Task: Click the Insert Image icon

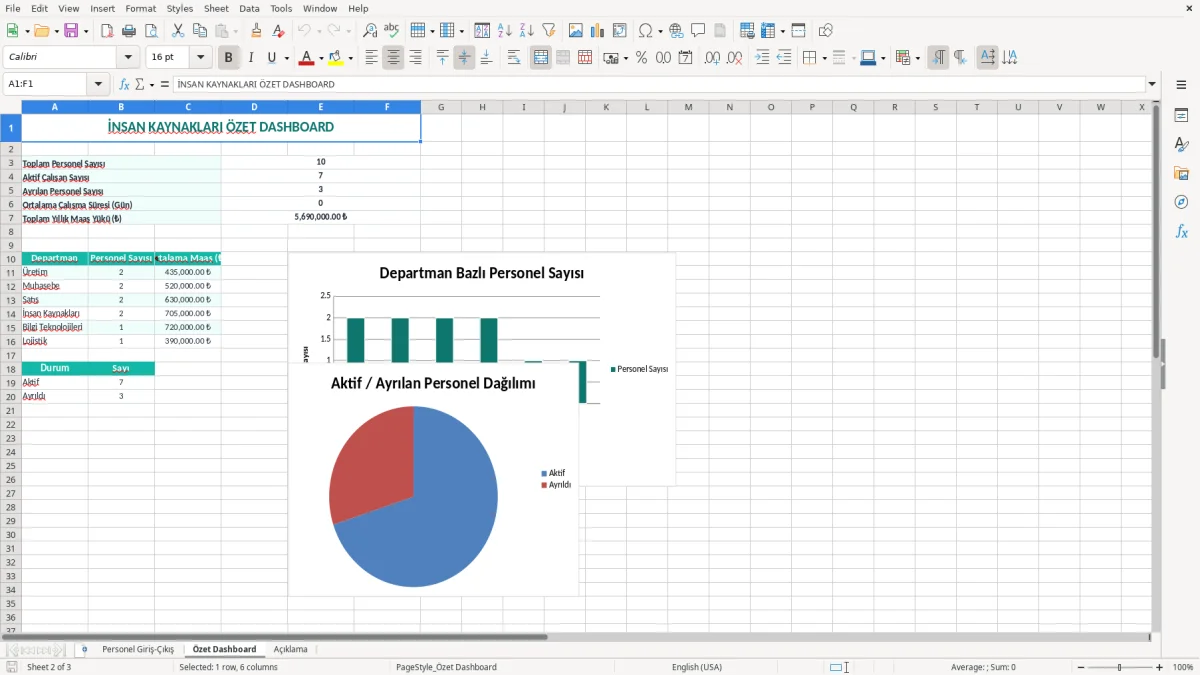Action: pyautogui.click(x=576, y=31)
